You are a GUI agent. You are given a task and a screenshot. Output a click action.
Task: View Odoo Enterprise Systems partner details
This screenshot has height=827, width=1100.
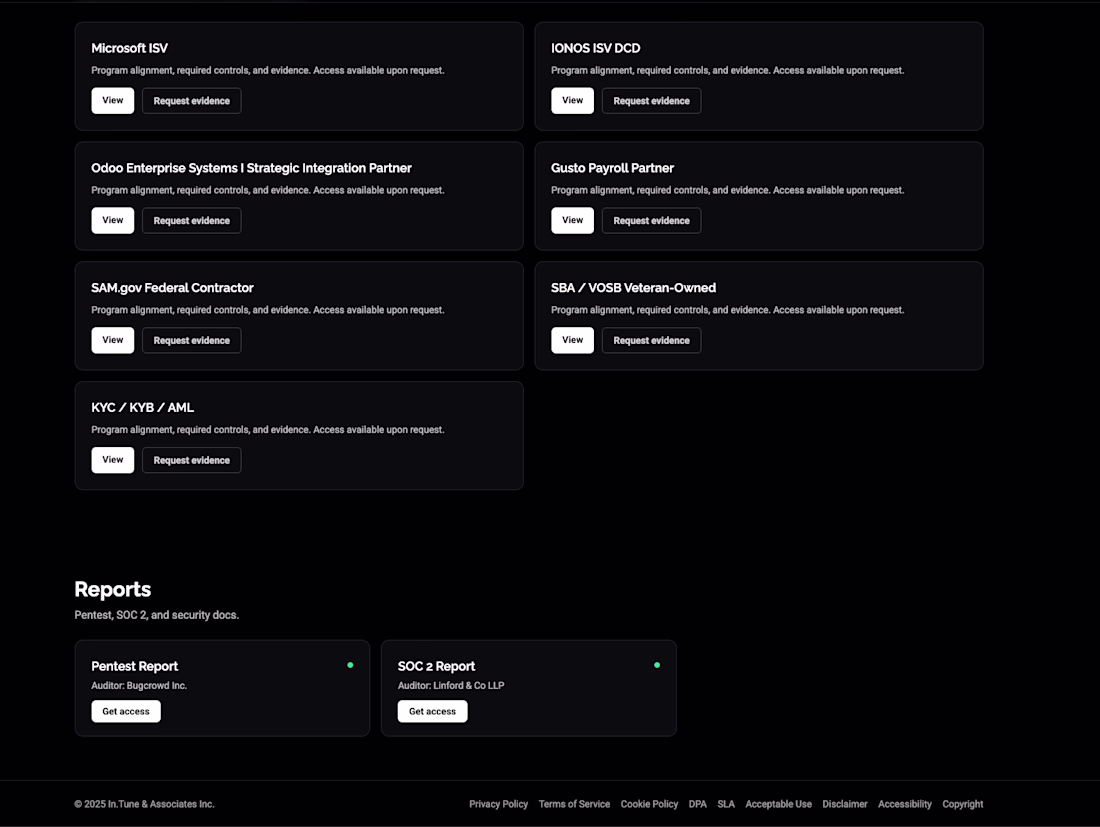(x=113, y=221)
